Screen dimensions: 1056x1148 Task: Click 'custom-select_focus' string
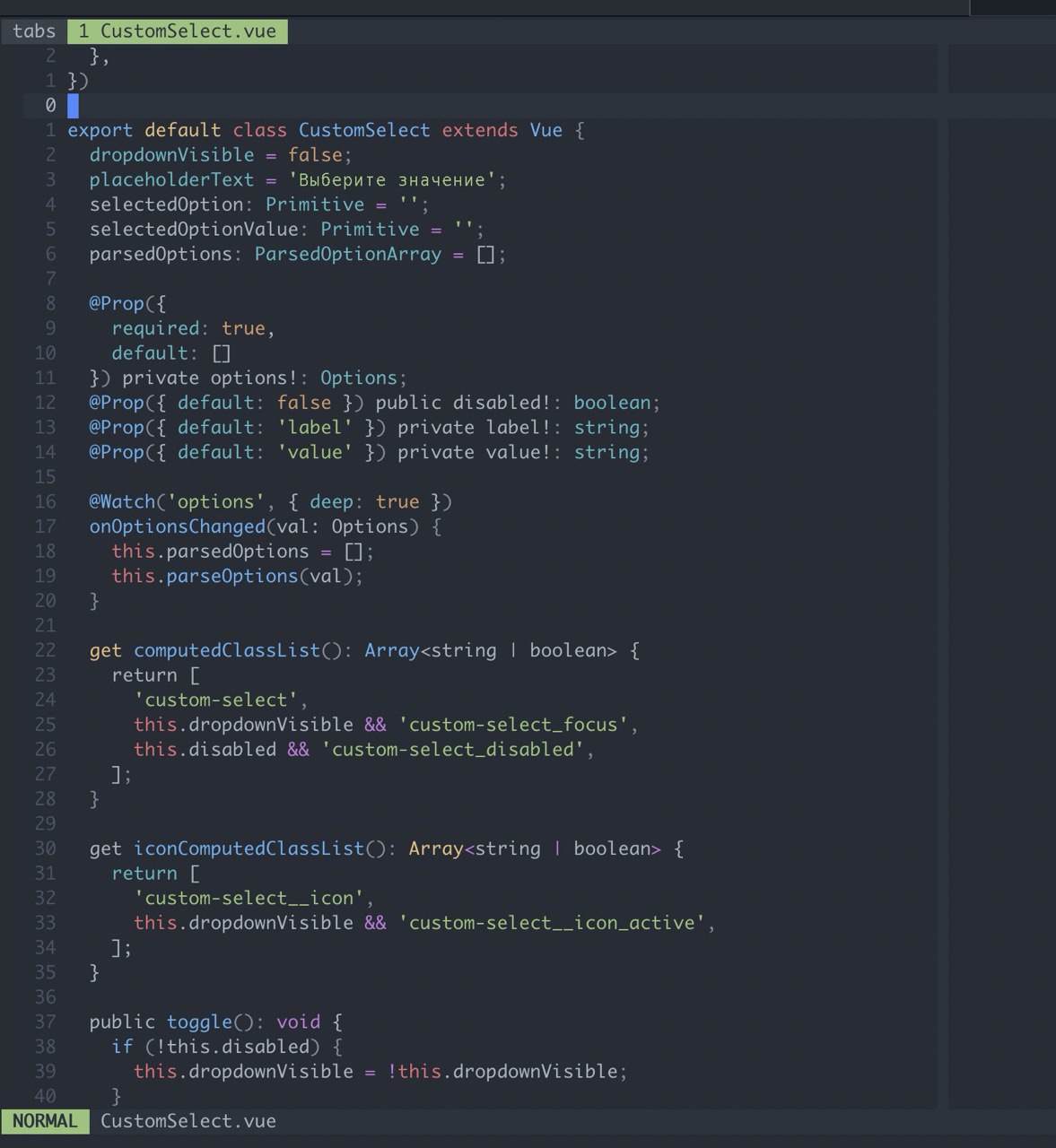513,726
